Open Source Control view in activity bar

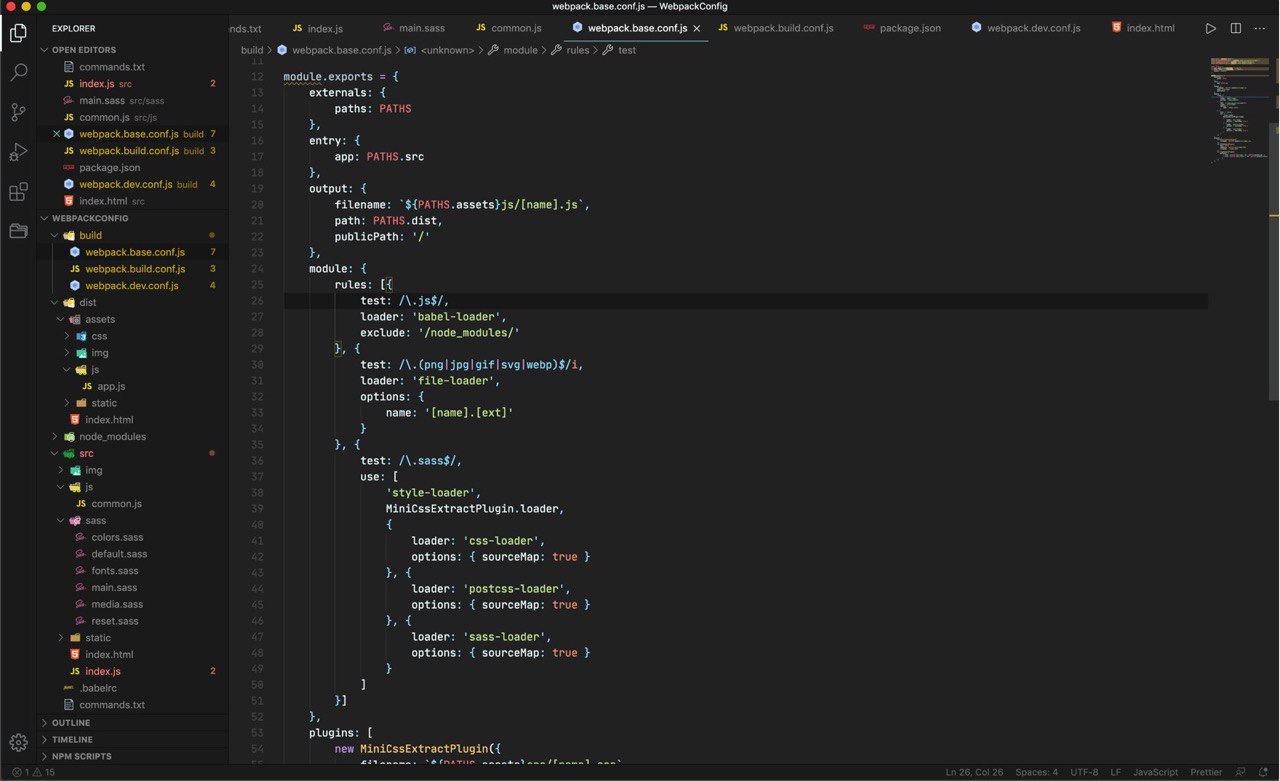pyautogui.click(x=18, y=112)
